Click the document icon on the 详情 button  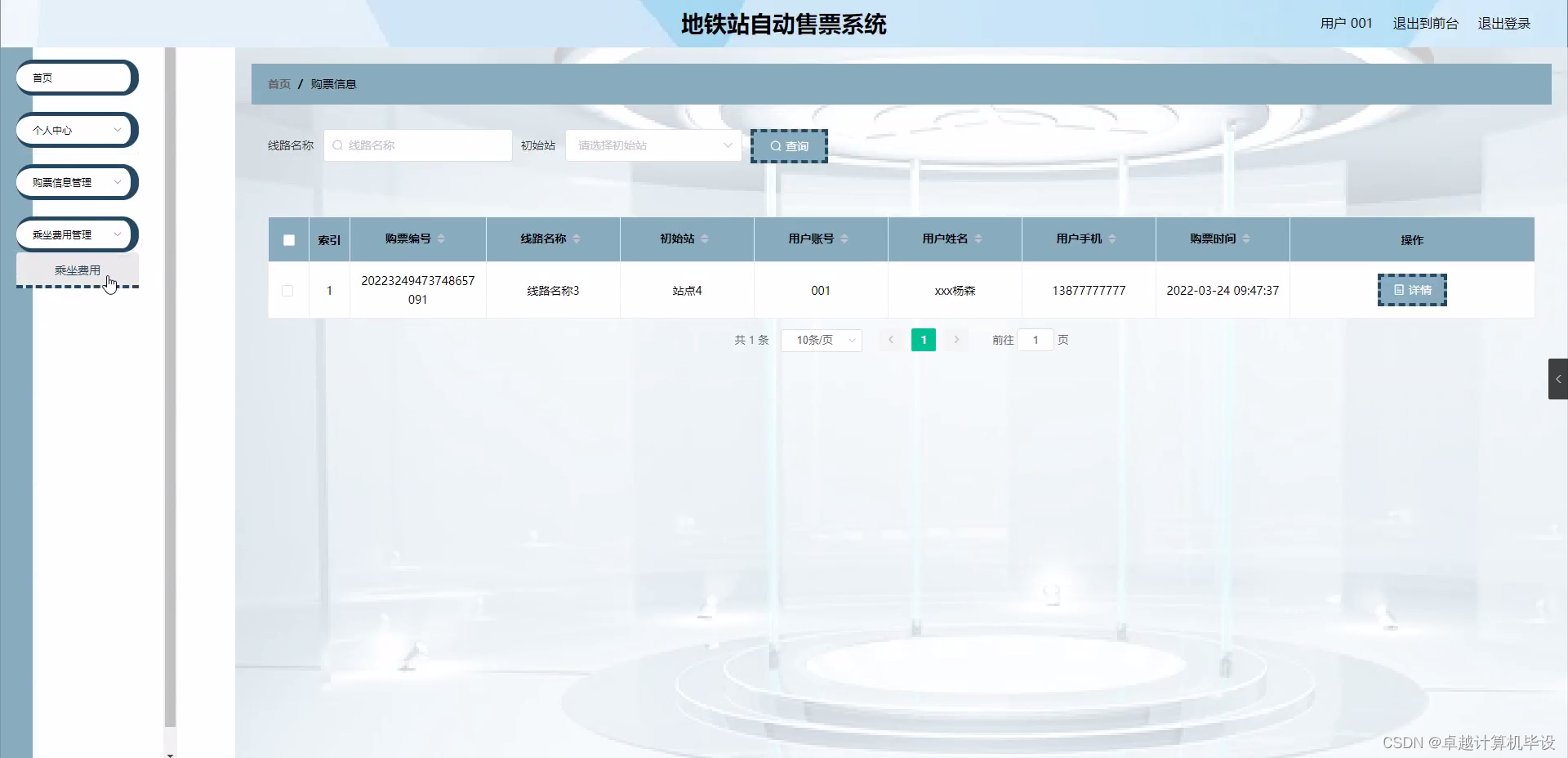click(1398, 290)
